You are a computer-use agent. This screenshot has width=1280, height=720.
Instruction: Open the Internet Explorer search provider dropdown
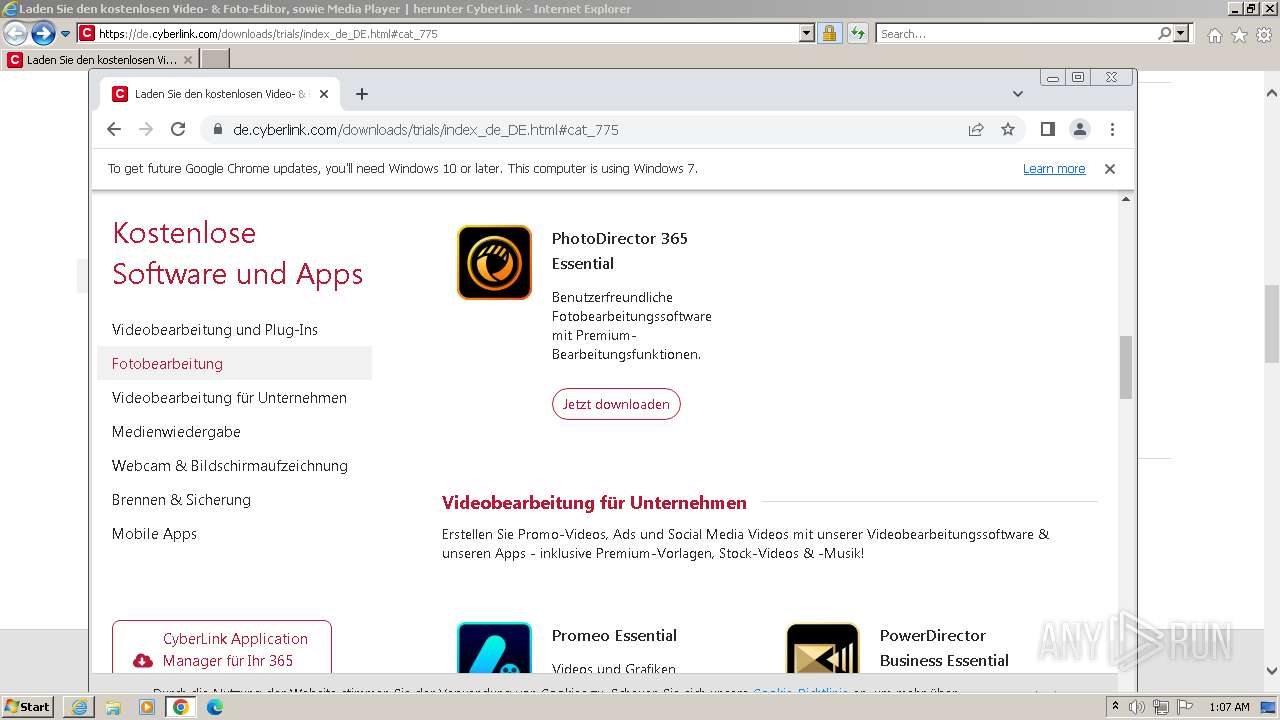click(x=1181, y=34)
